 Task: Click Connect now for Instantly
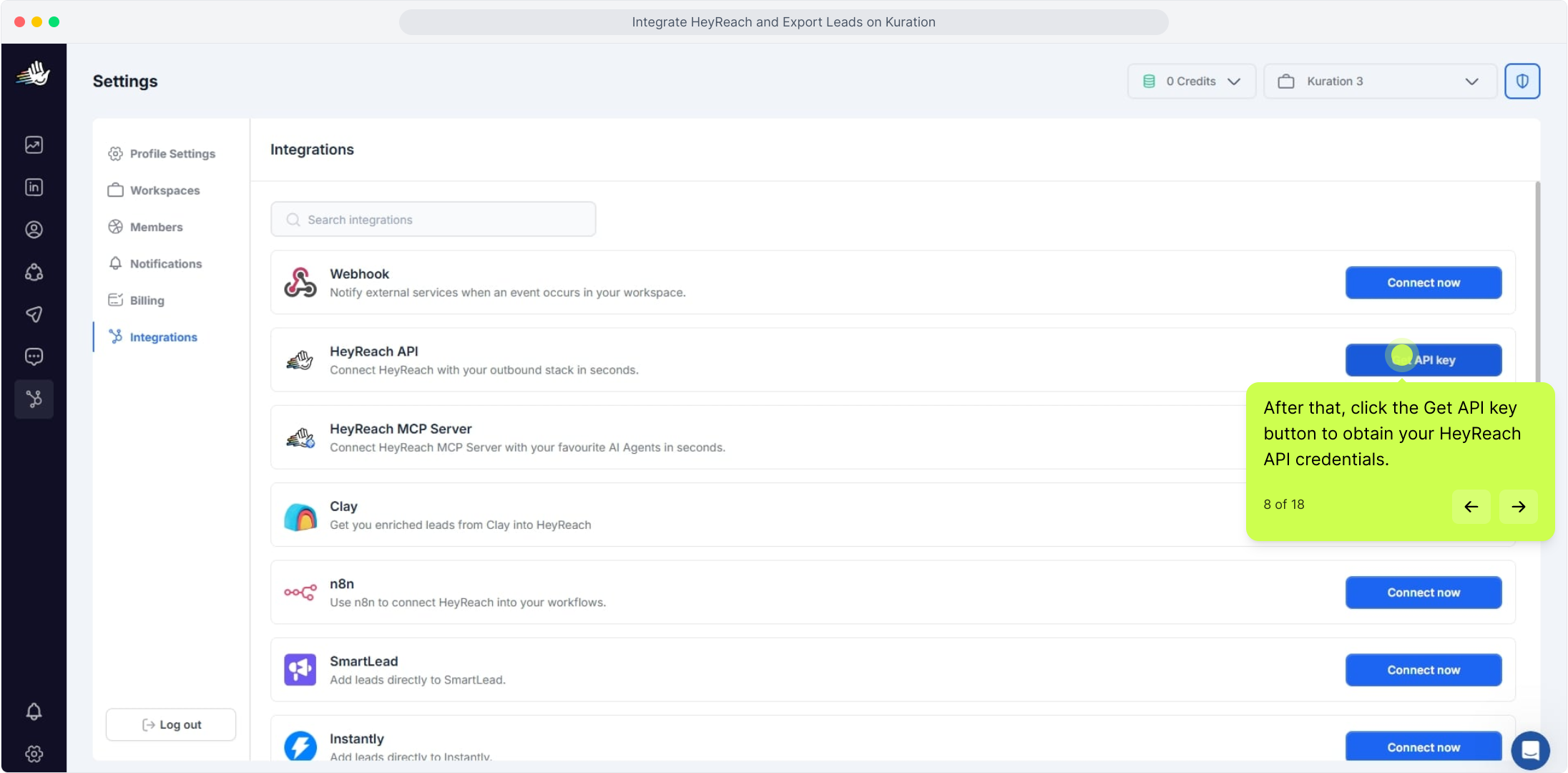[x=1424, y=747]
